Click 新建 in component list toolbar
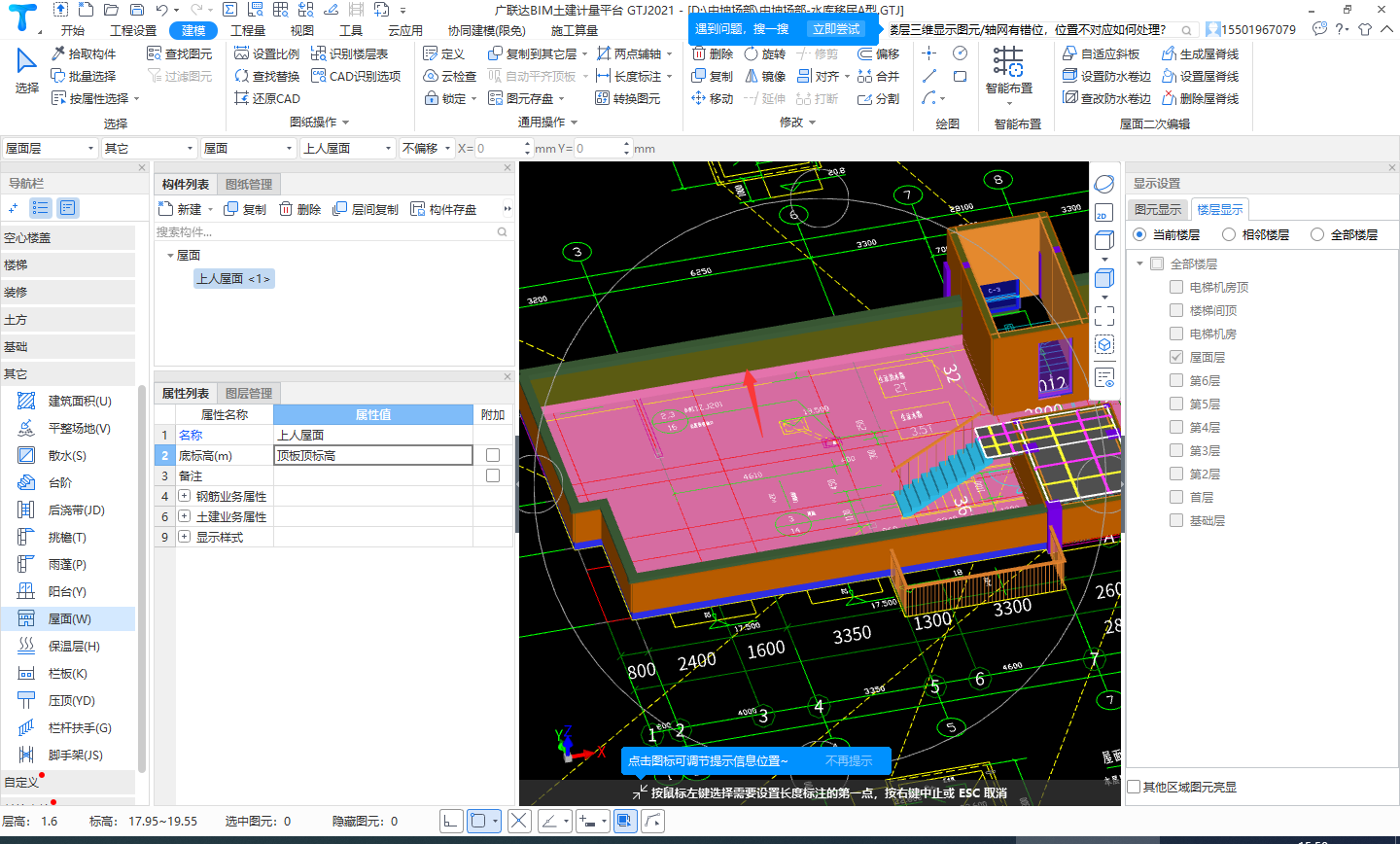This screenshot has width=1400, height=844. coord(181,209)
